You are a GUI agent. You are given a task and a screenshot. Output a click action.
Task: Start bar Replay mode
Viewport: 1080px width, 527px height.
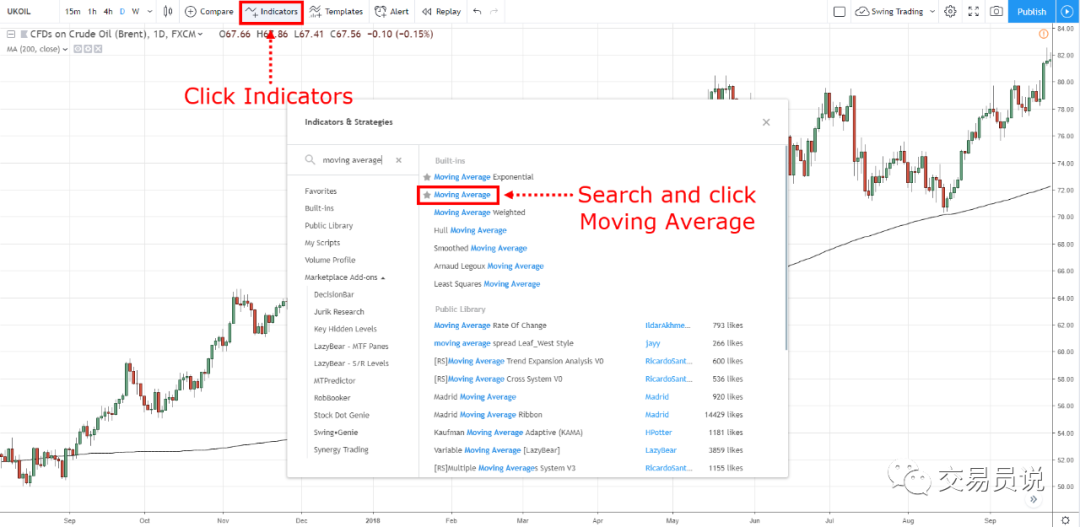click(x=441, y=11)
